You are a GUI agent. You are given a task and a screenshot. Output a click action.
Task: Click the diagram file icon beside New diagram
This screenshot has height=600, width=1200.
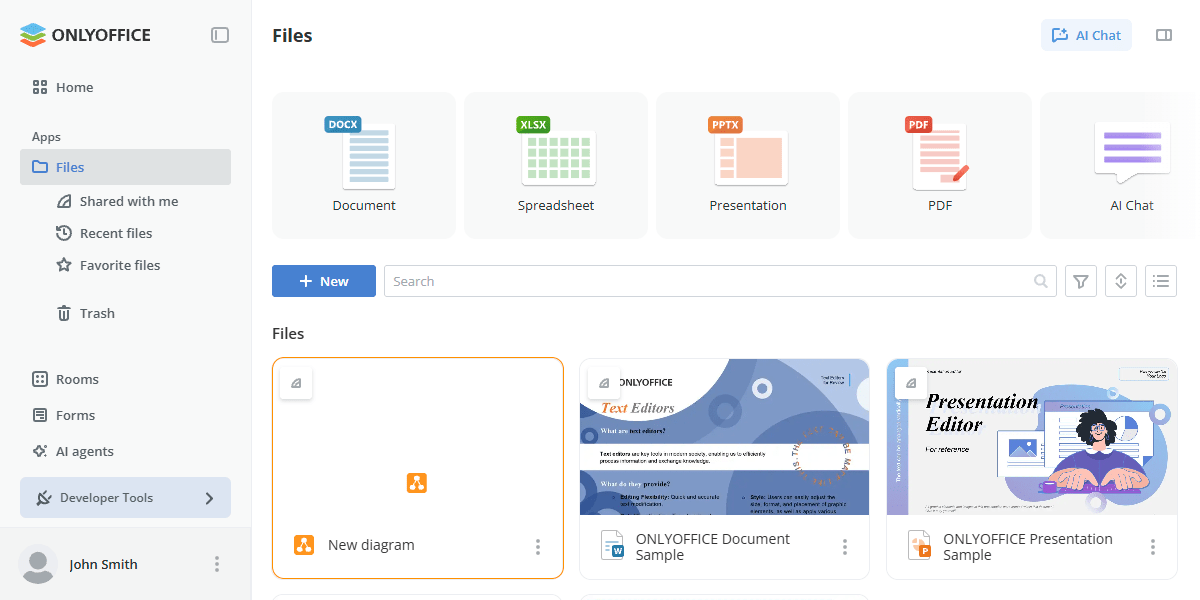(304, 545)
